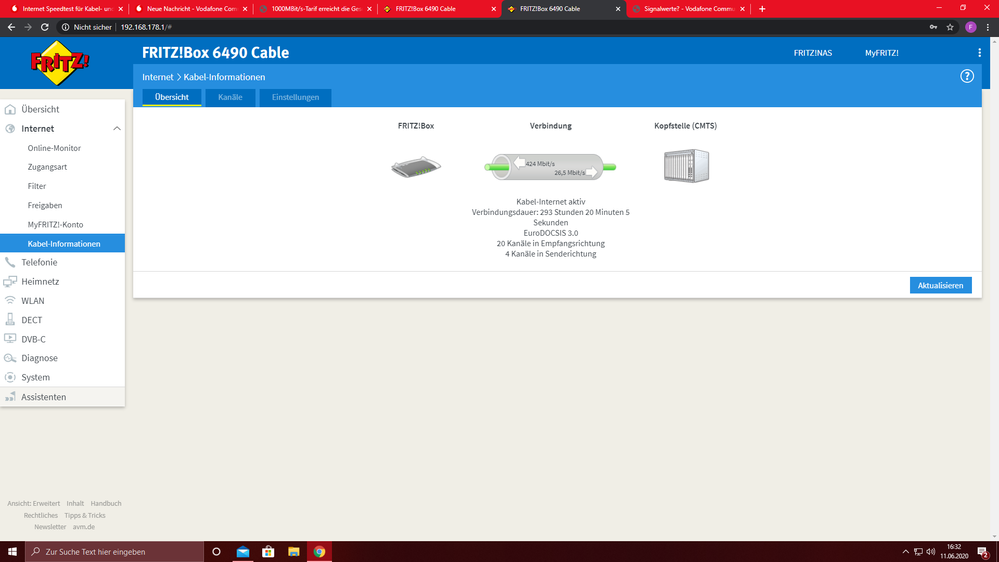Click the Internet breadcrumb link
The height and width of the screenshot is (562, 999).
click(157, 77)
